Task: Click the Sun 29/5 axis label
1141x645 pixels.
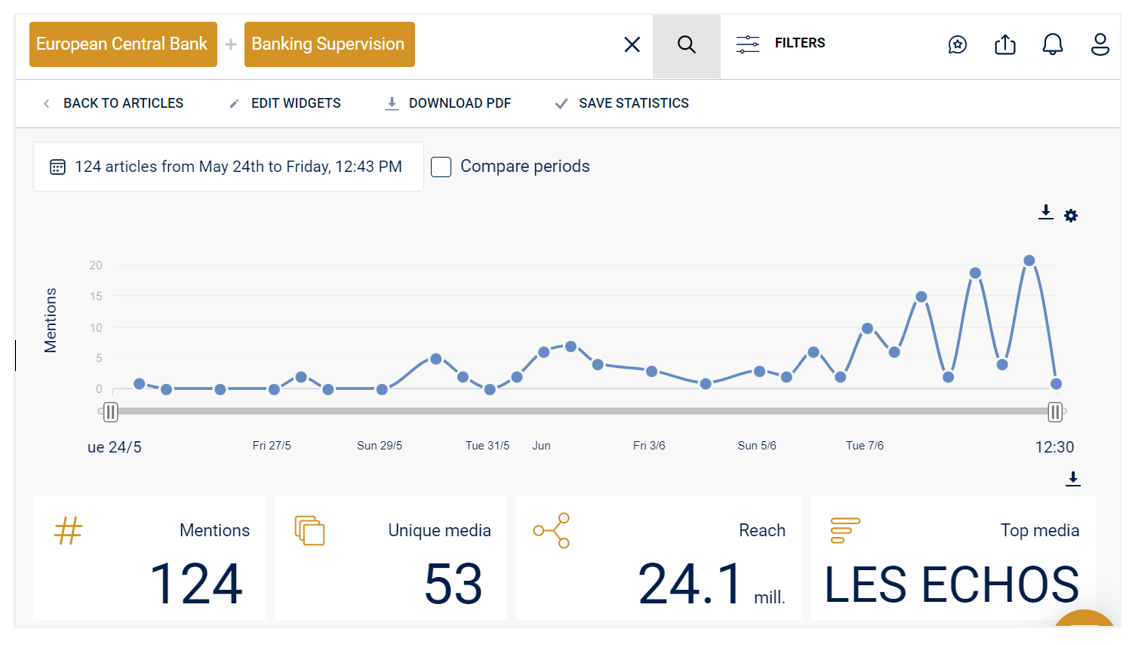Action: coord(379,446)
